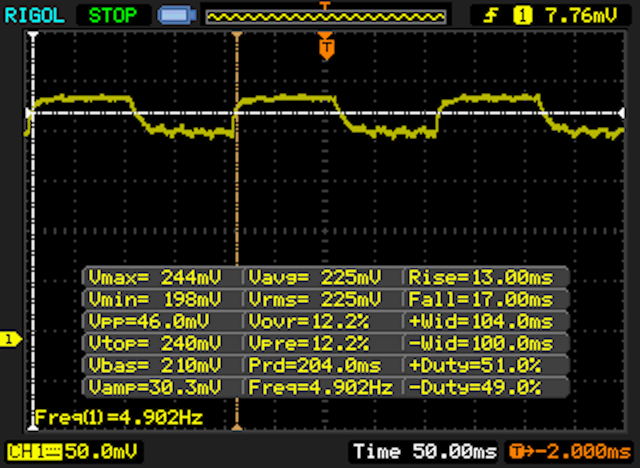Click the Vmax= 244mV measurement
This screenshot has width=640, height=468.
click(155, 278)
